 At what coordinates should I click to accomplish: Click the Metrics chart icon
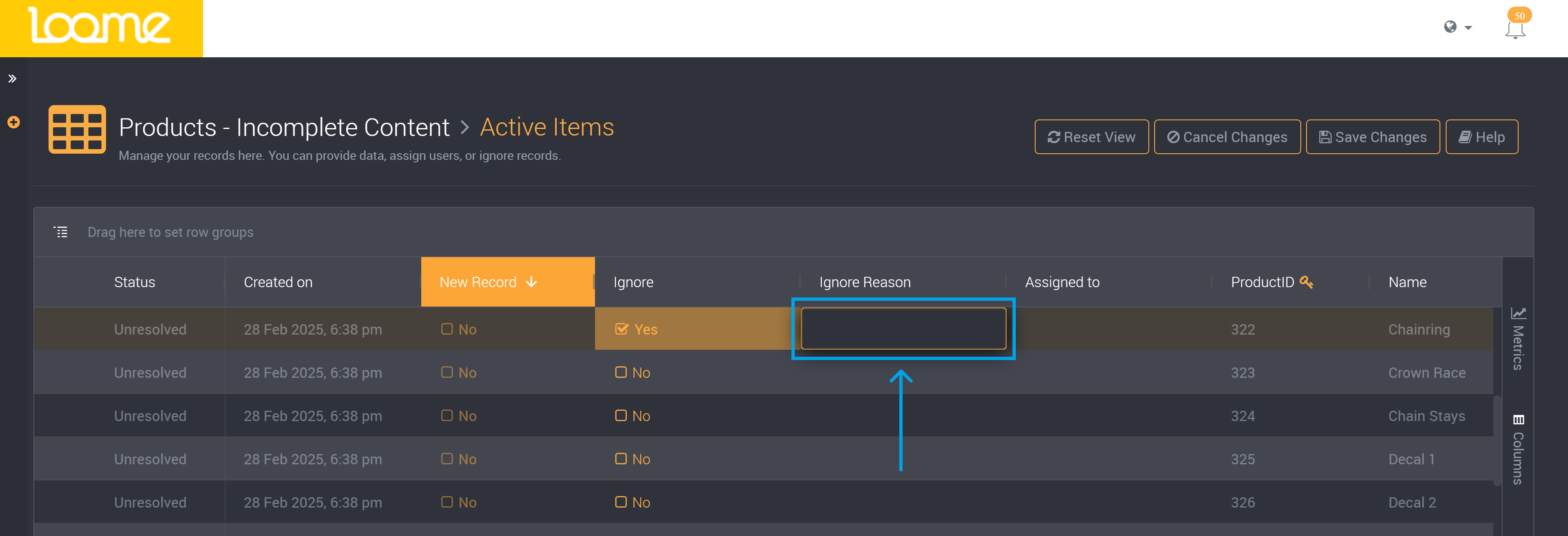coord(1518,313)
